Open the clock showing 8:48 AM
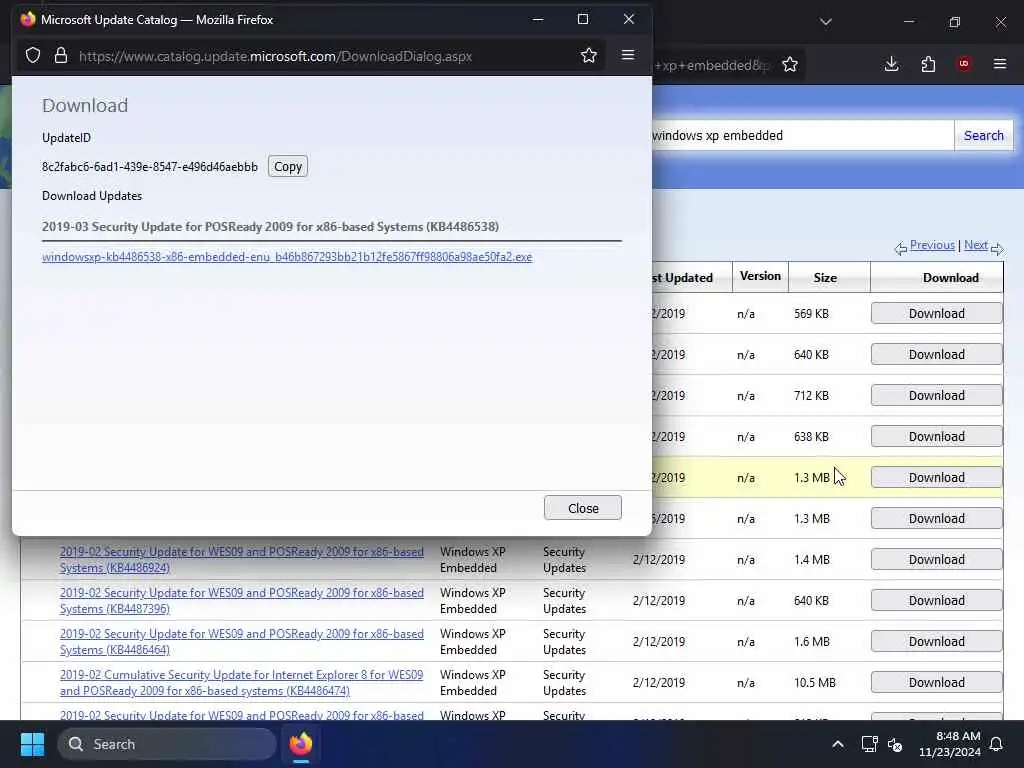Viewport: 1024px width, 768px height. point(950,744)
